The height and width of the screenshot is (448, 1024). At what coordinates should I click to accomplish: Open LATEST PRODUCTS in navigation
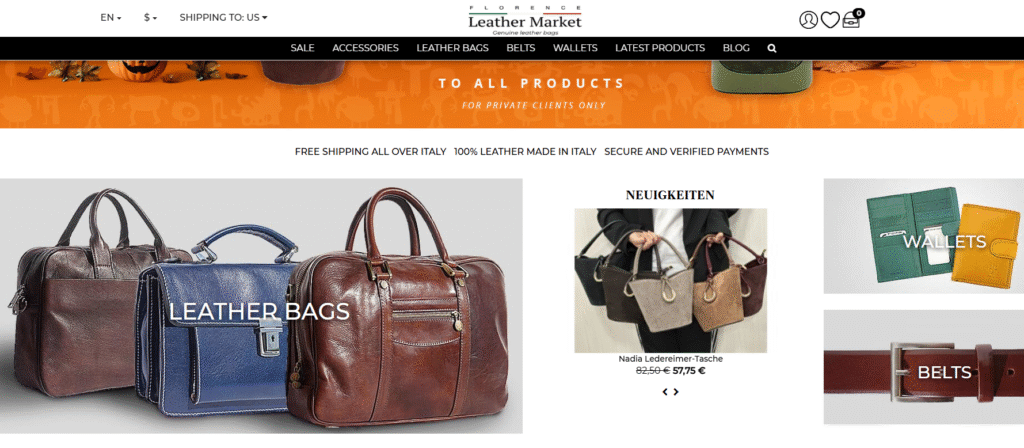(x=660, y=48)
